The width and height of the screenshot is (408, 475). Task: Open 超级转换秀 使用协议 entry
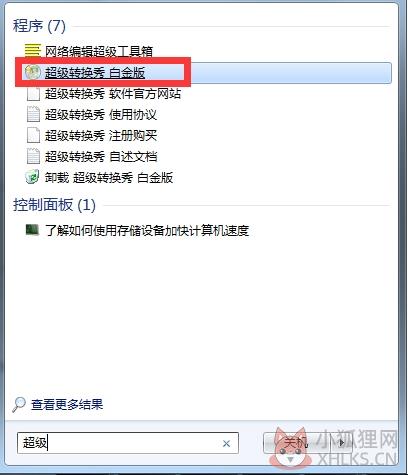(x=101, y=115)
